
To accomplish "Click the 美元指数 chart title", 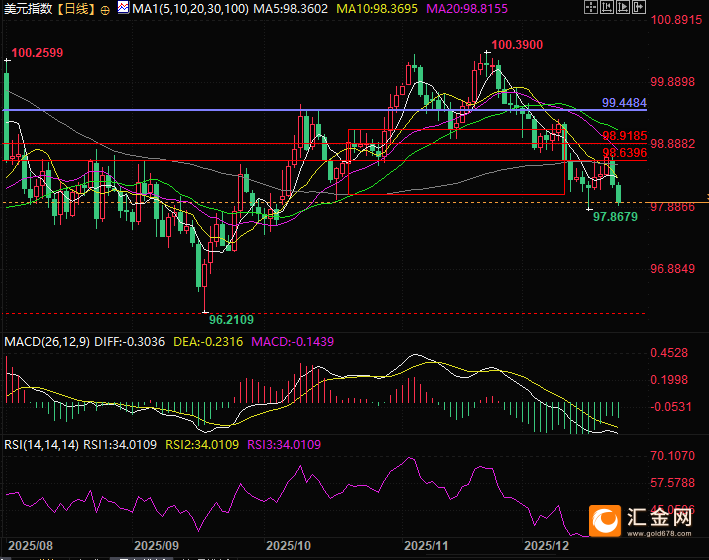I will [x=27, y=9].
